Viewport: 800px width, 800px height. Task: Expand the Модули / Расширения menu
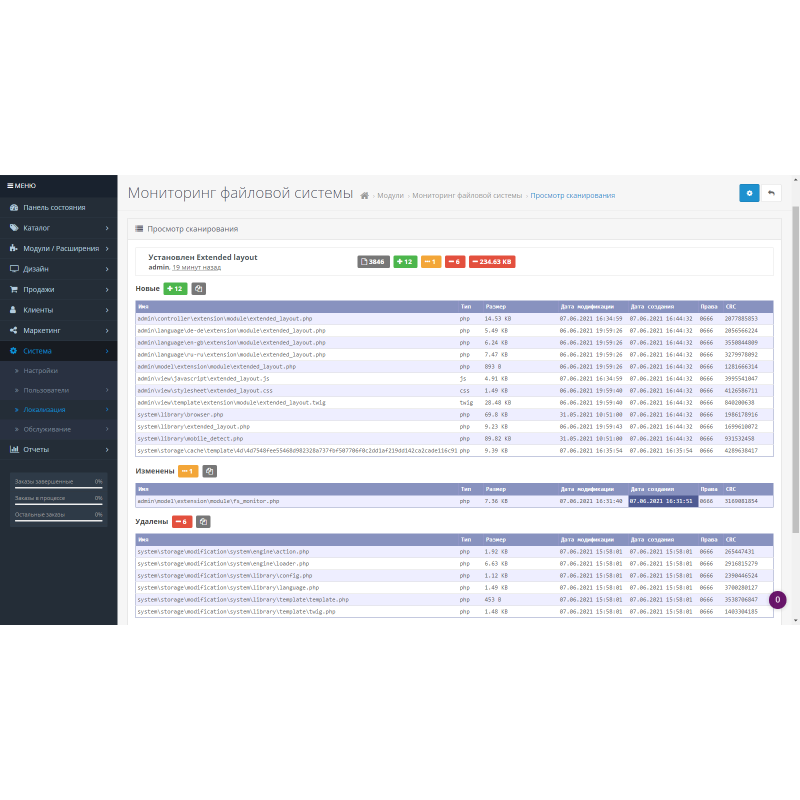58,248
